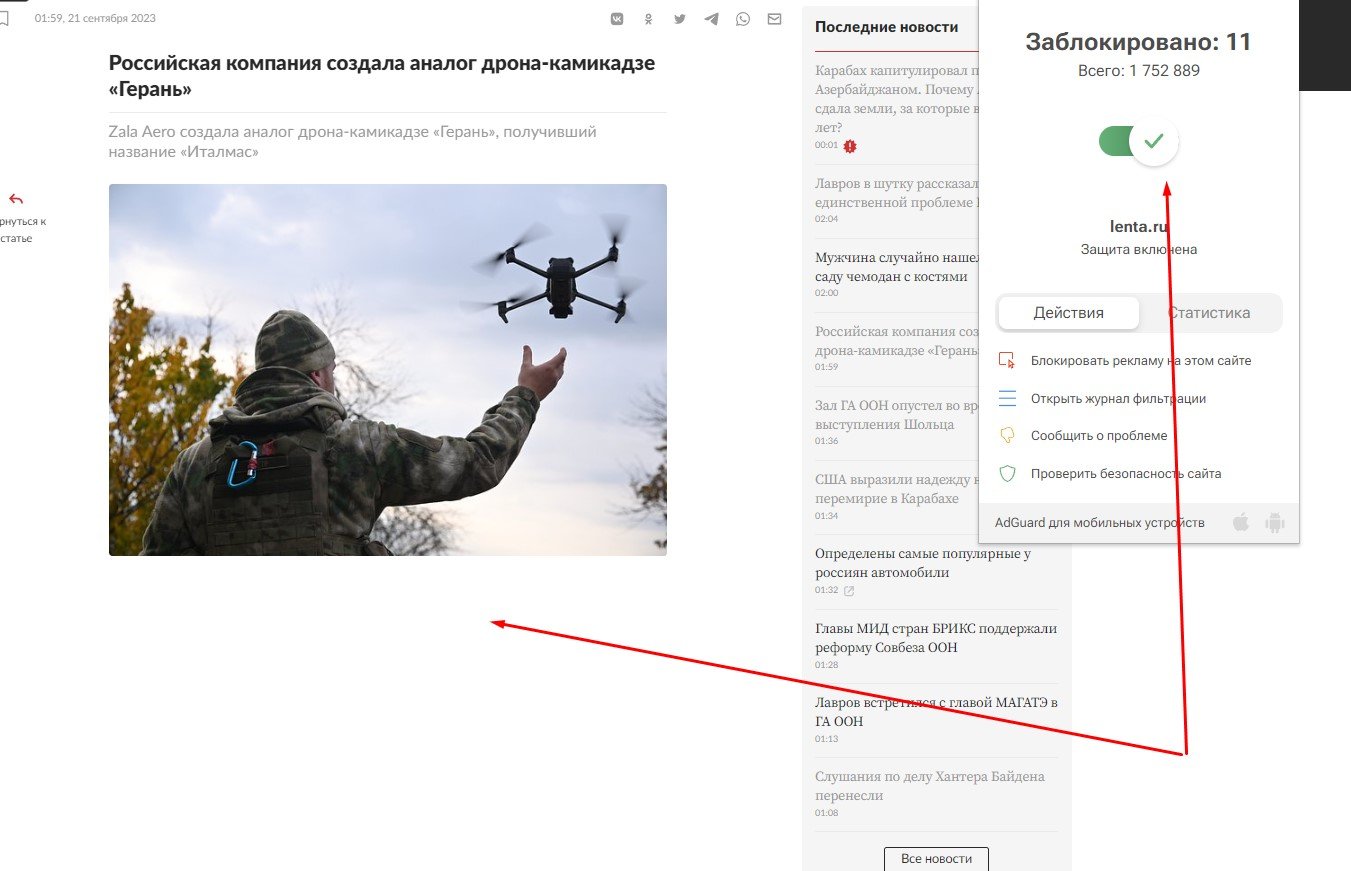Open the filtering log list icon
The width and height of the screenshot is (1351, 871).
click(1007, 398)
